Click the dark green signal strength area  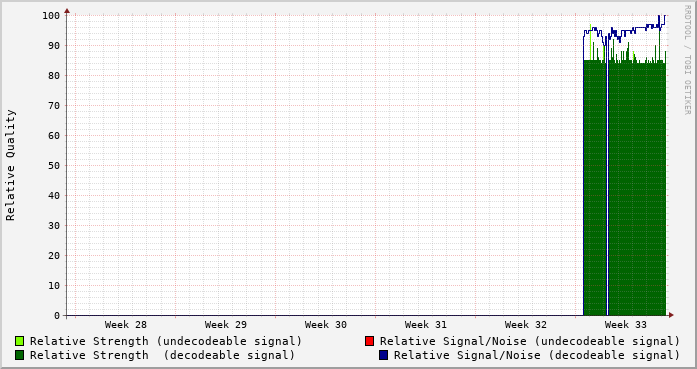tap(637, 189)
